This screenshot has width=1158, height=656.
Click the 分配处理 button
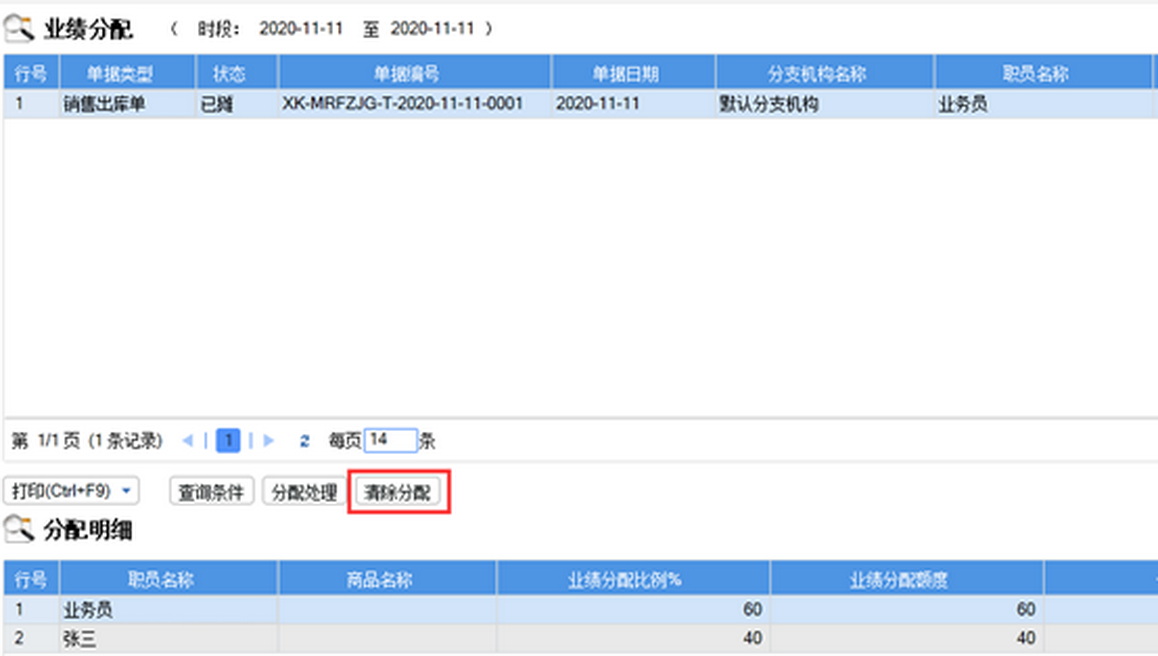[x=304, y=492]
